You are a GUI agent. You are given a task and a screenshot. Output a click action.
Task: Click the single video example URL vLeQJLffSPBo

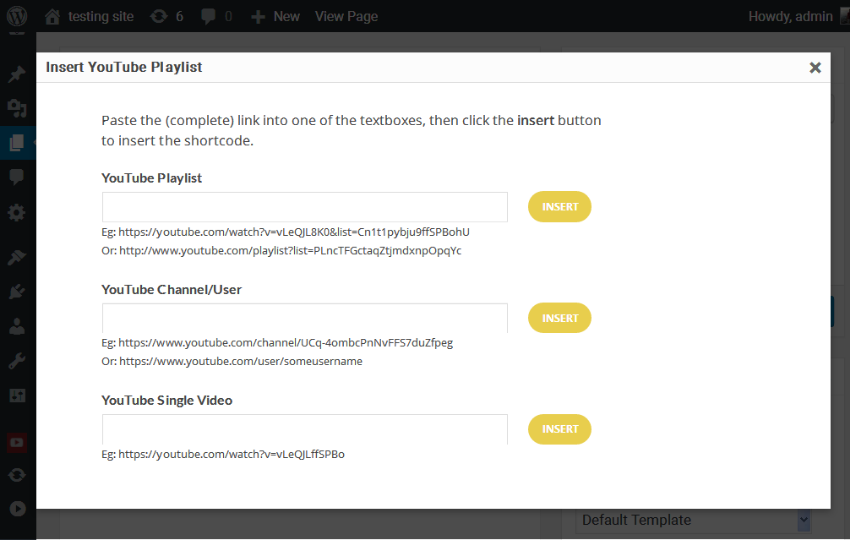[231, 454]
